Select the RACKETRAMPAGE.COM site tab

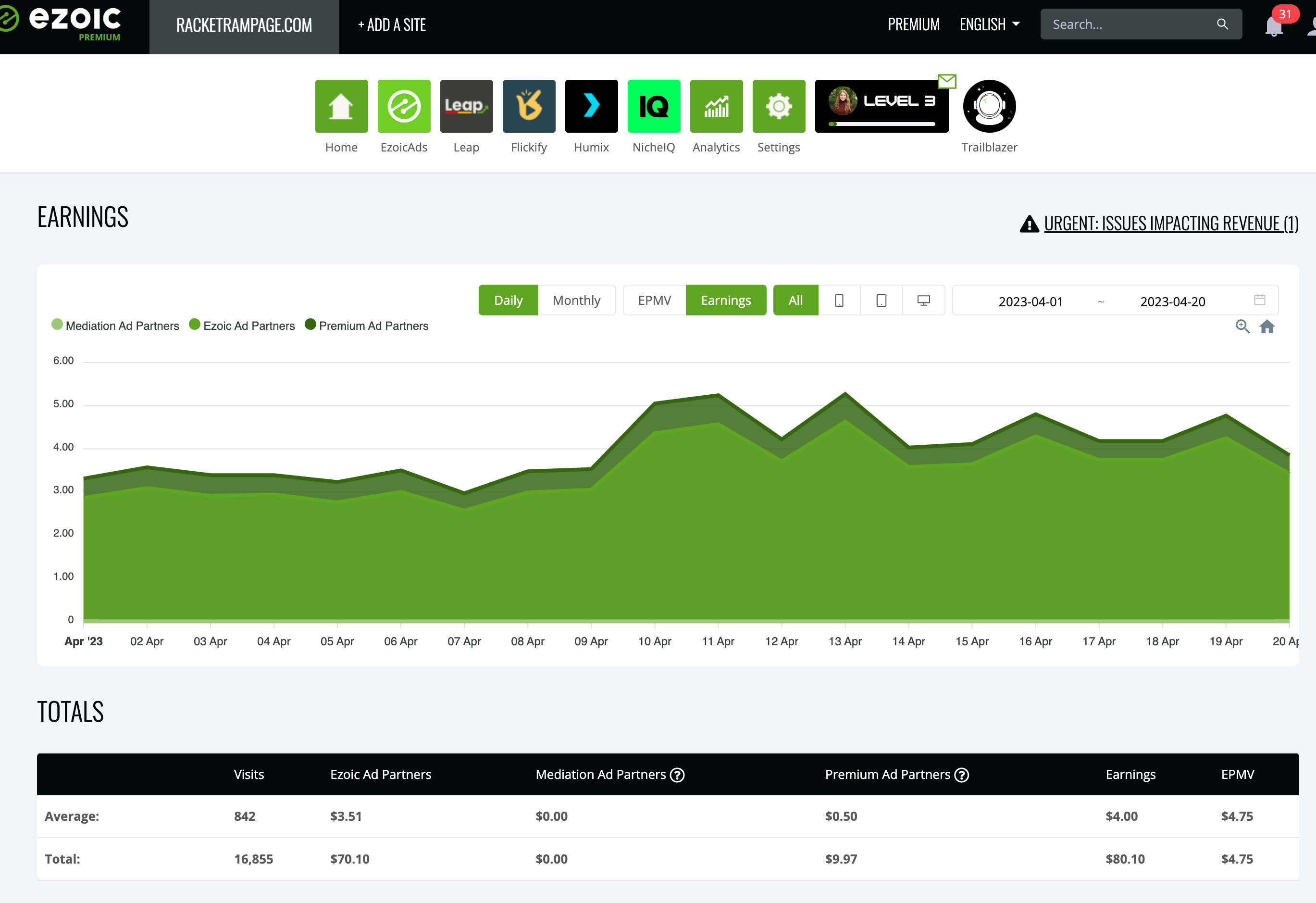tap(244, 26)
